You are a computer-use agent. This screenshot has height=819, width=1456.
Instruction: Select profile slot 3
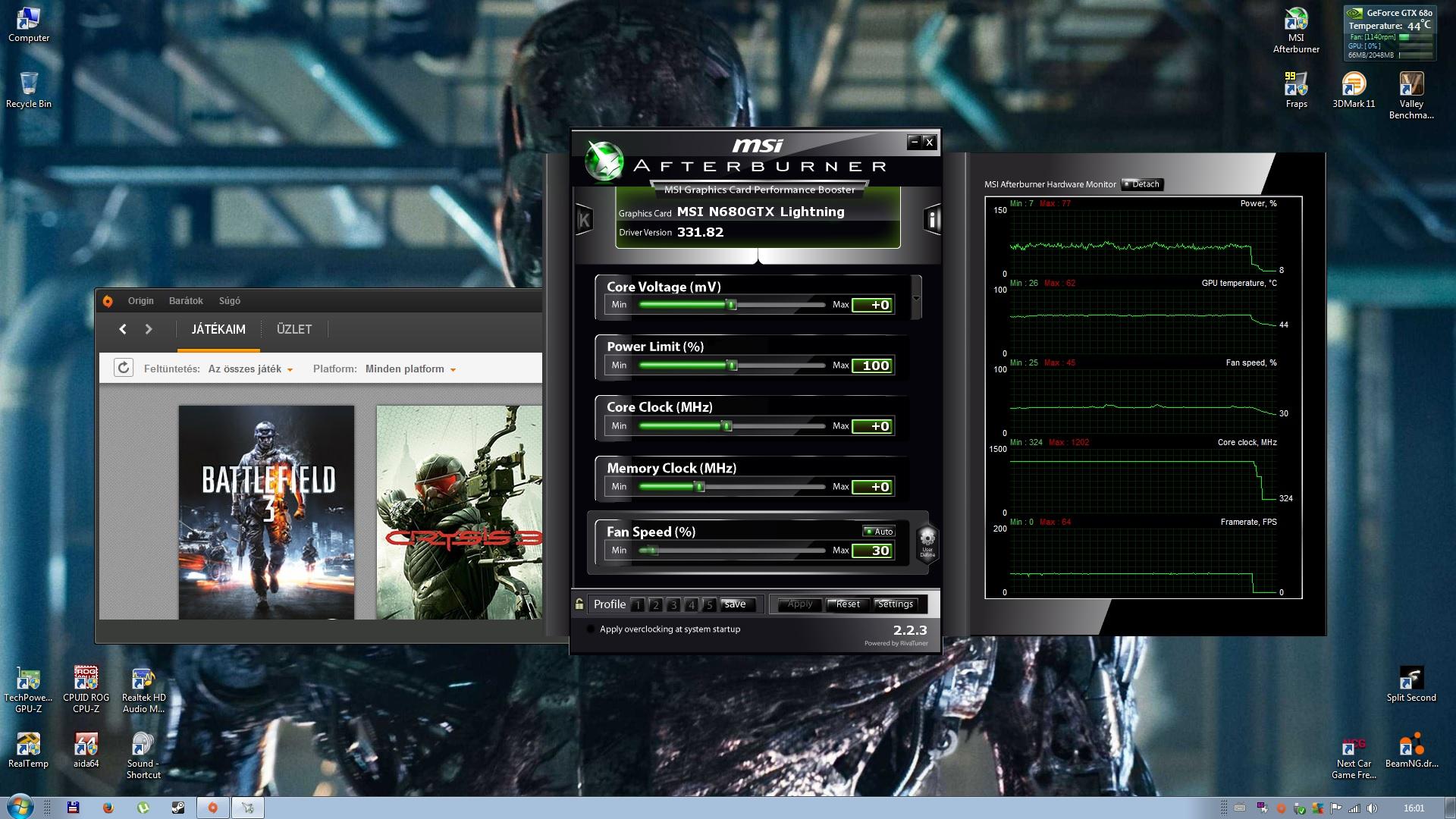coord(673,604)
